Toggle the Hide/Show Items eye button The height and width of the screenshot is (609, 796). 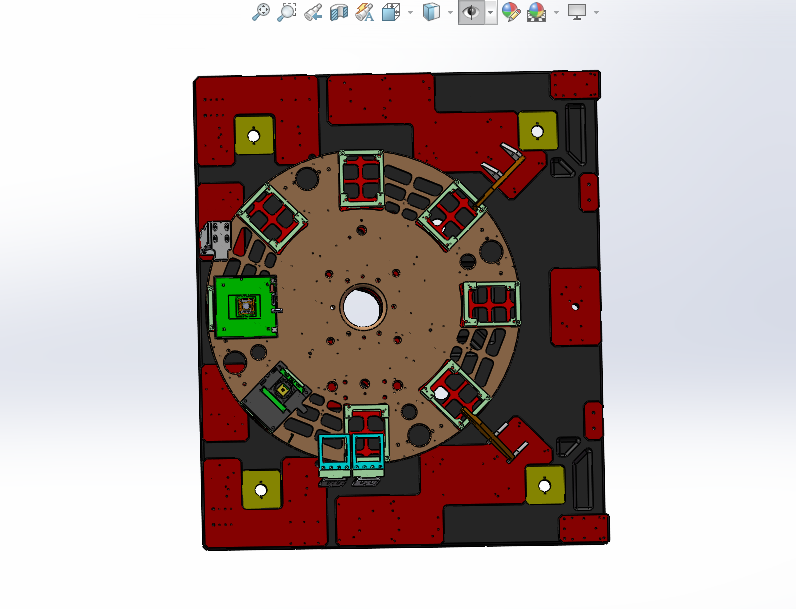click(x=472, y=12)
